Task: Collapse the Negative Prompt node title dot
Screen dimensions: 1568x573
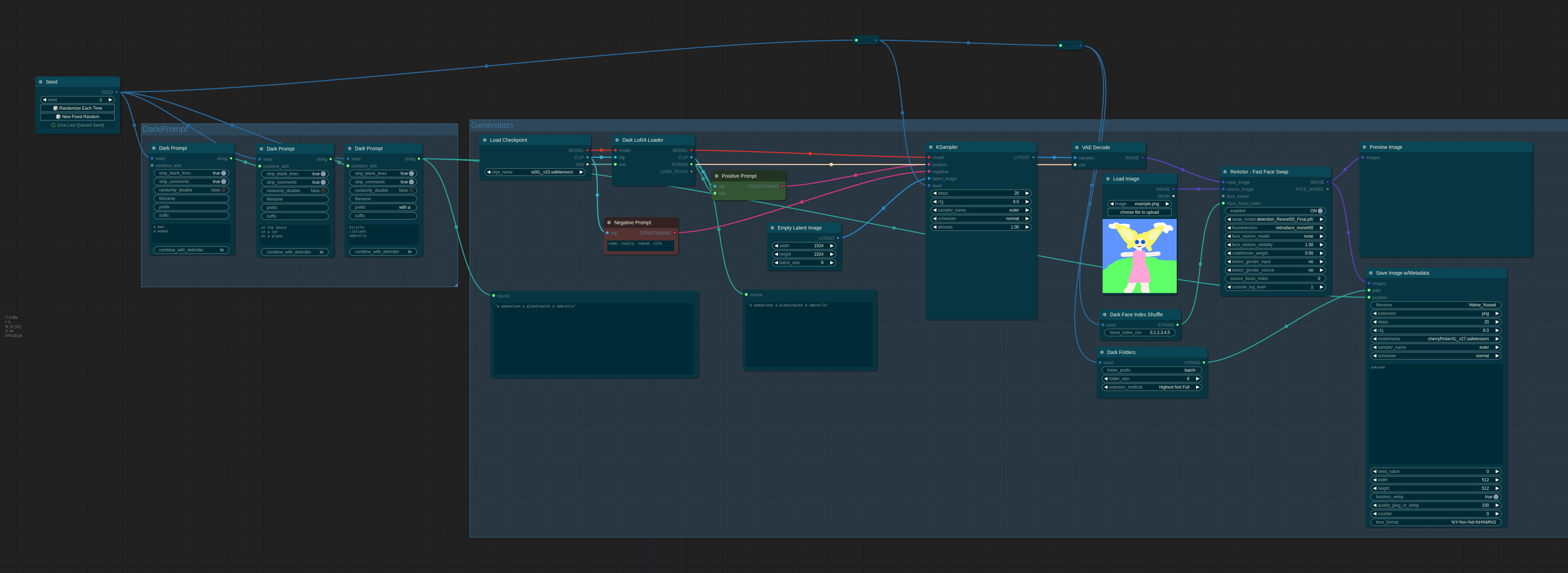Action: pos(609,223)
